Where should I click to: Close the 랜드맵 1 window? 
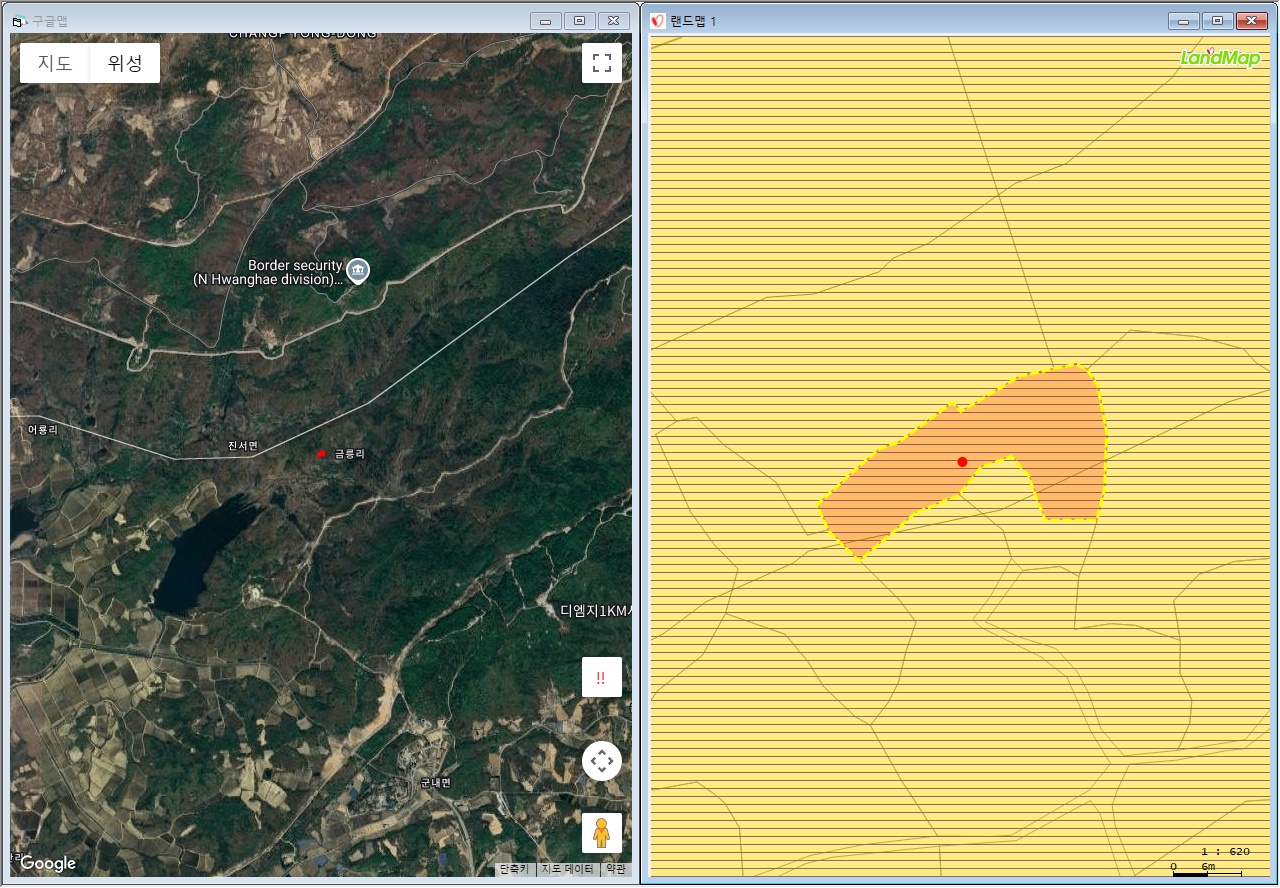(x=1249, y=21)
